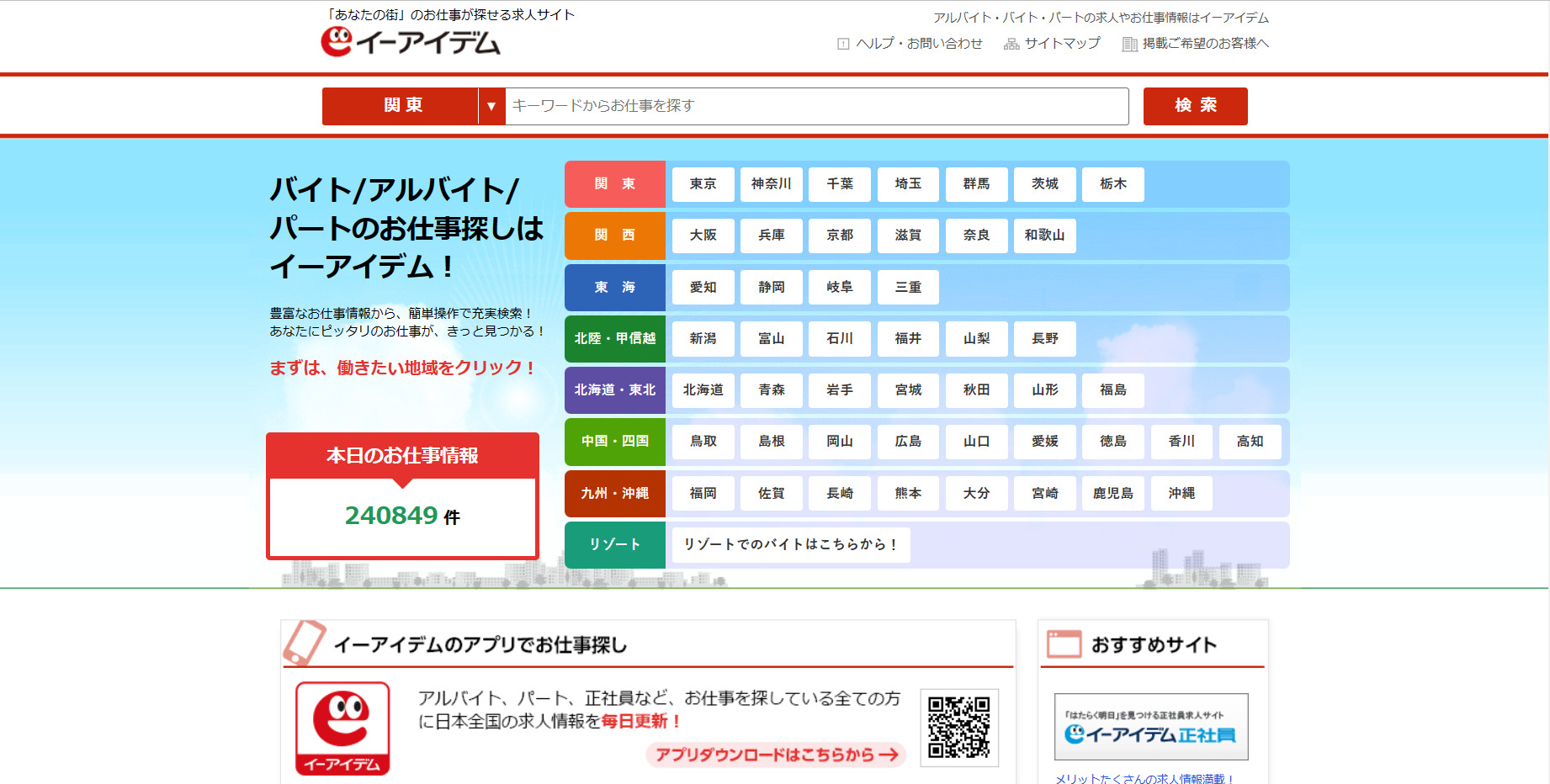This screenshot has height=784, width=1550.
Task: Choose 広島 prefecture
Action: pos(908,442)
